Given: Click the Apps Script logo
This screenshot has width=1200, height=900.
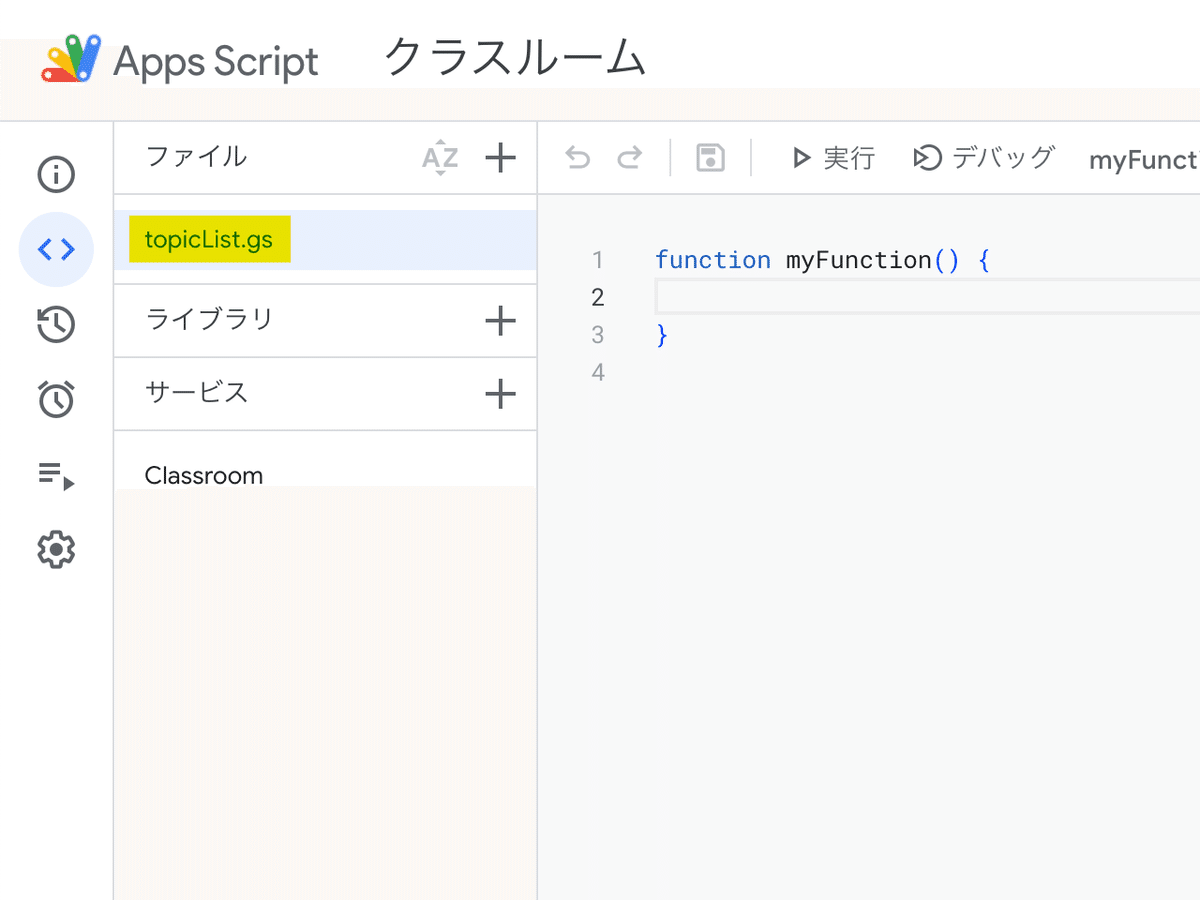Looking at the screenshot, I should click(180, 60).
